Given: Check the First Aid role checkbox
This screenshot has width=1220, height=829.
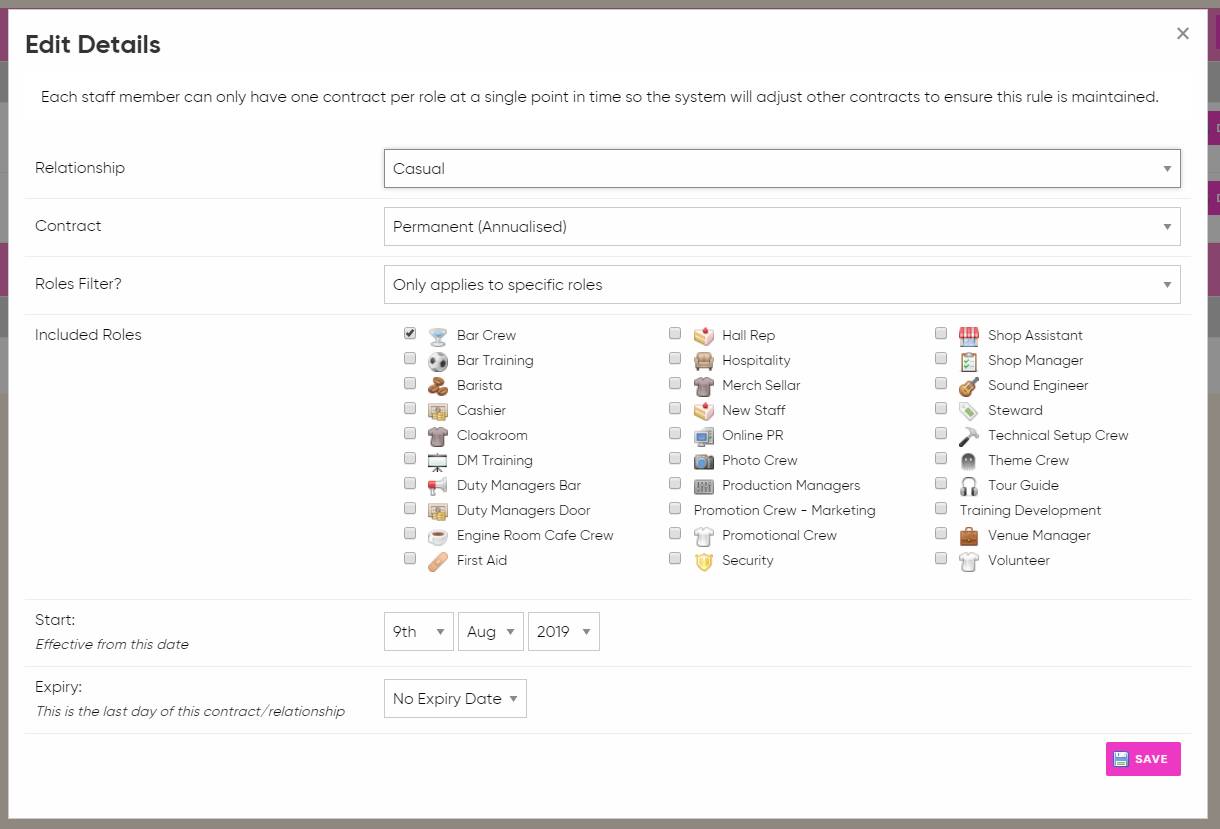Looking at the screenshot, I should pos(410,558).
